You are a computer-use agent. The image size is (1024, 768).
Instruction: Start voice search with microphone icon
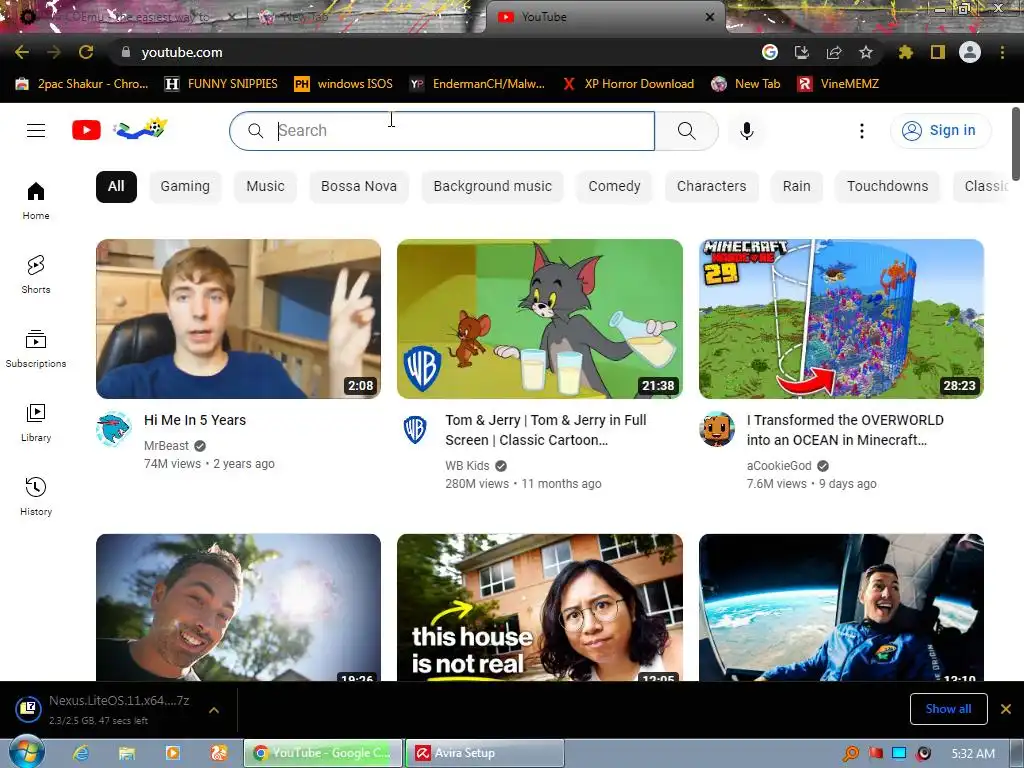[x=746, y=131]
